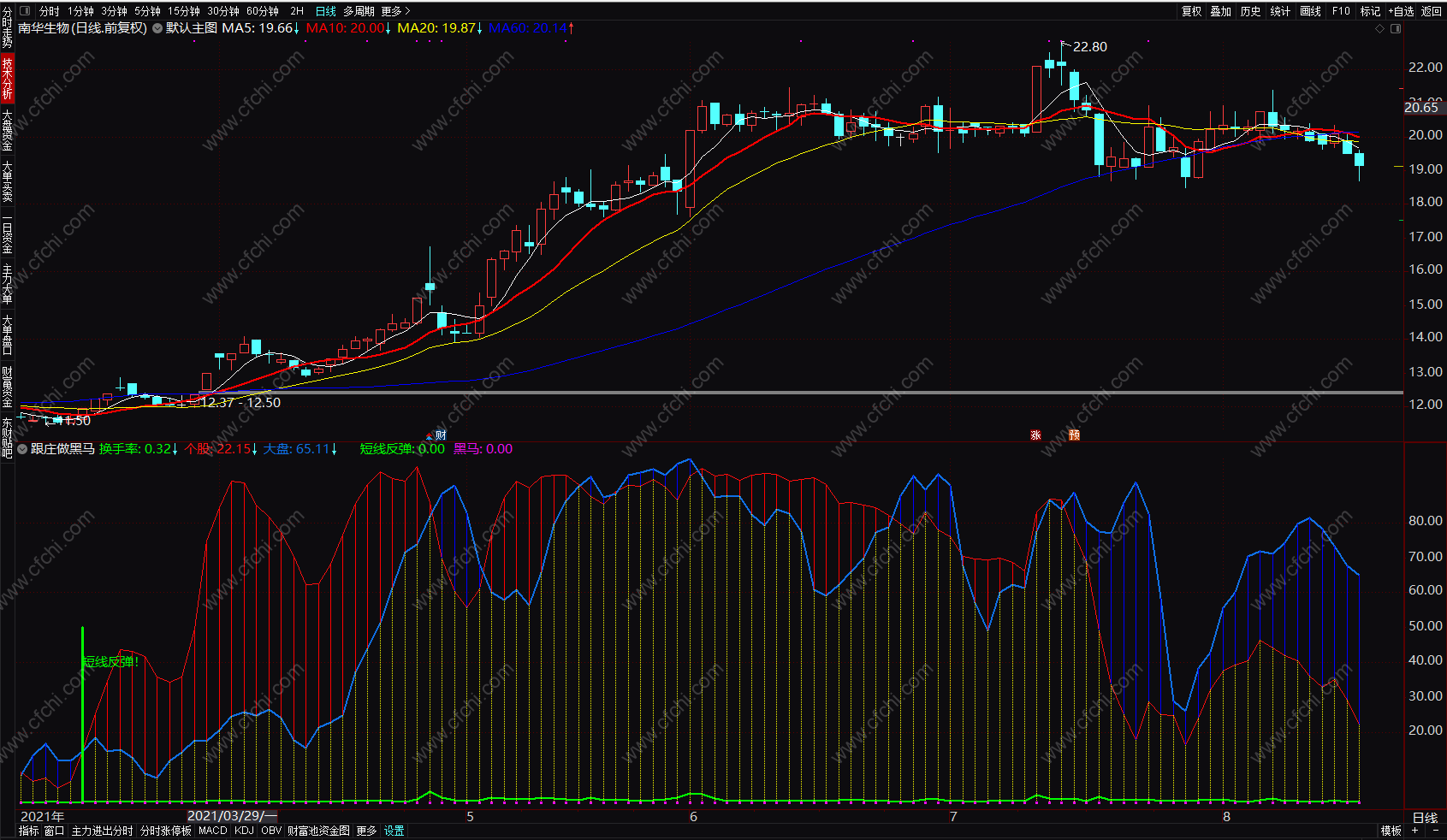Select the 1分钟 period
Screen dimensions: 1447x840
(81, 11)
